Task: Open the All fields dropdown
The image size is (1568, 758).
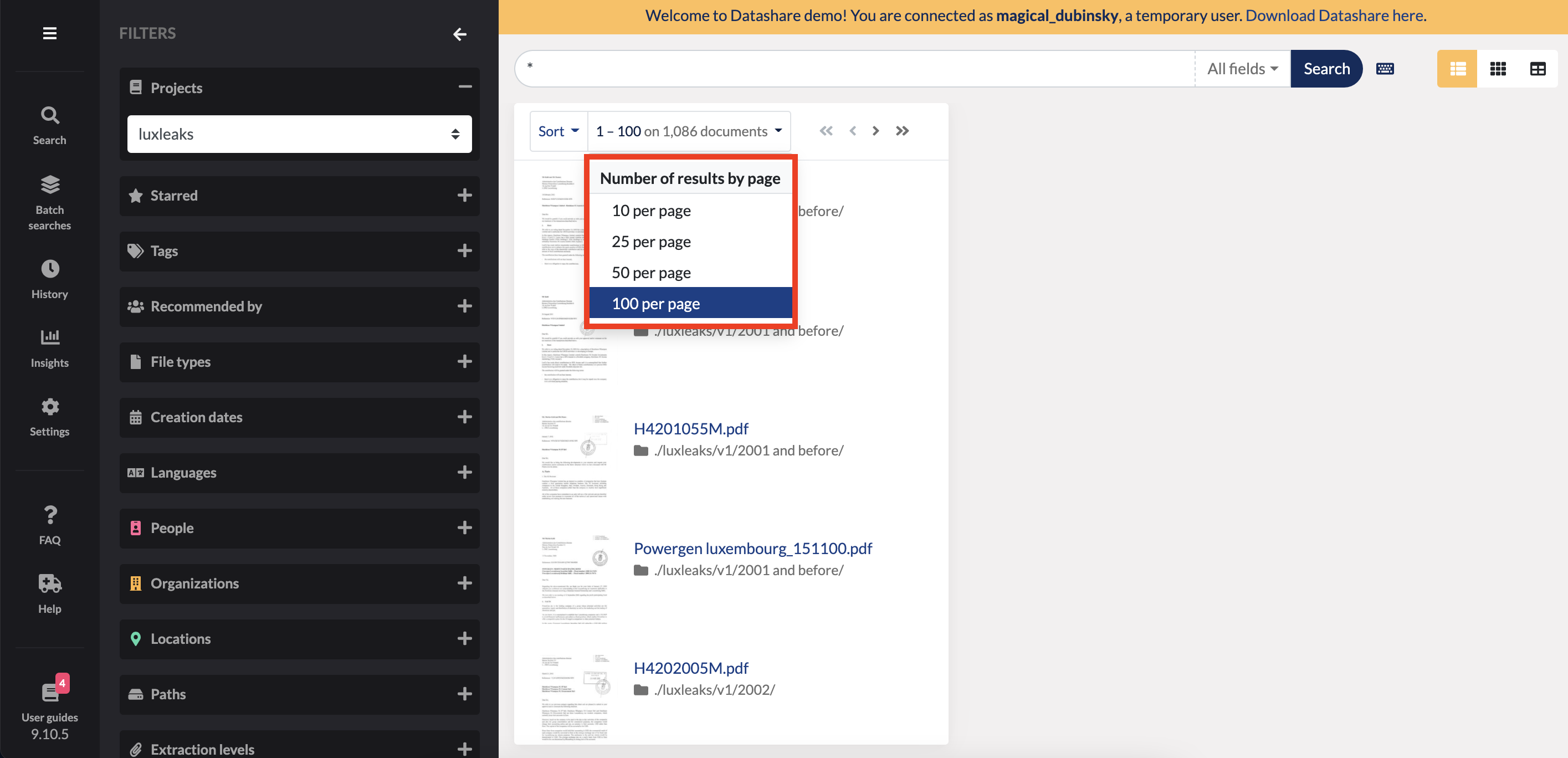Action: 1242,69
